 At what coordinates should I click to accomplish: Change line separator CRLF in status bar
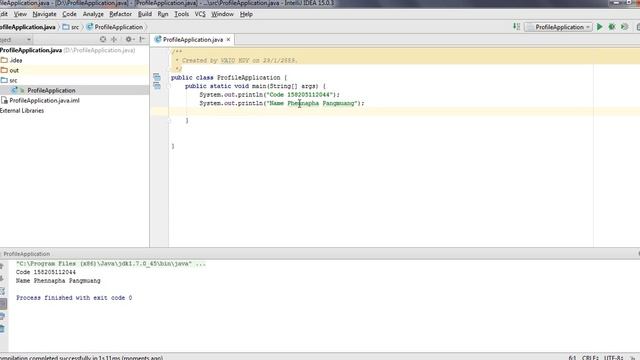coord(591,358)
